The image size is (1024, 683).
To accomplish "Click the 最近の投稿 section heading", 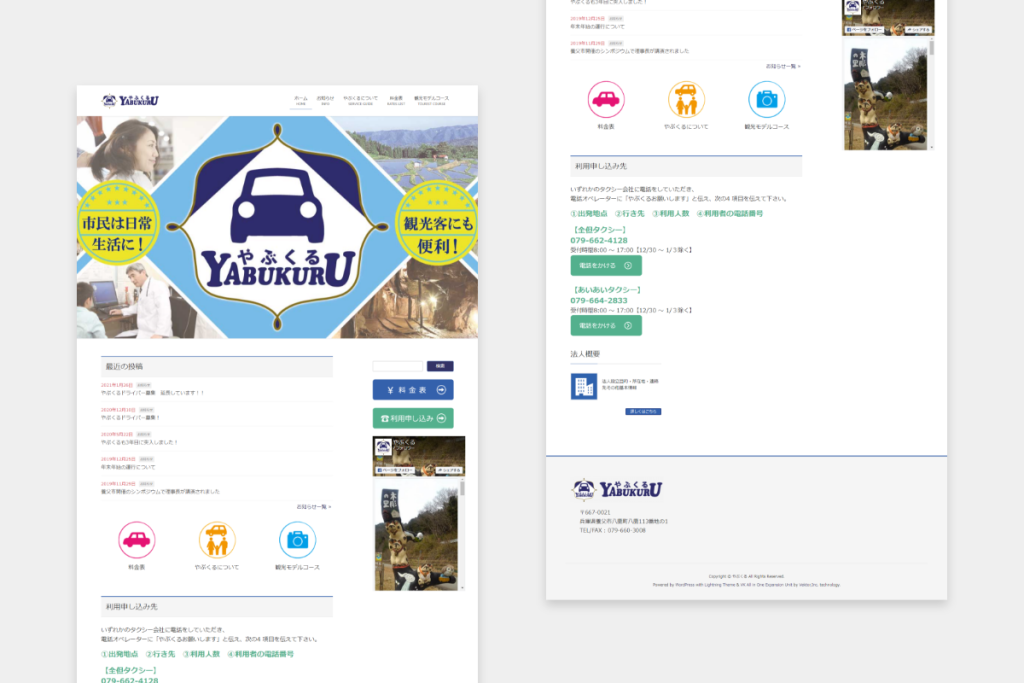I will point(124,366).
